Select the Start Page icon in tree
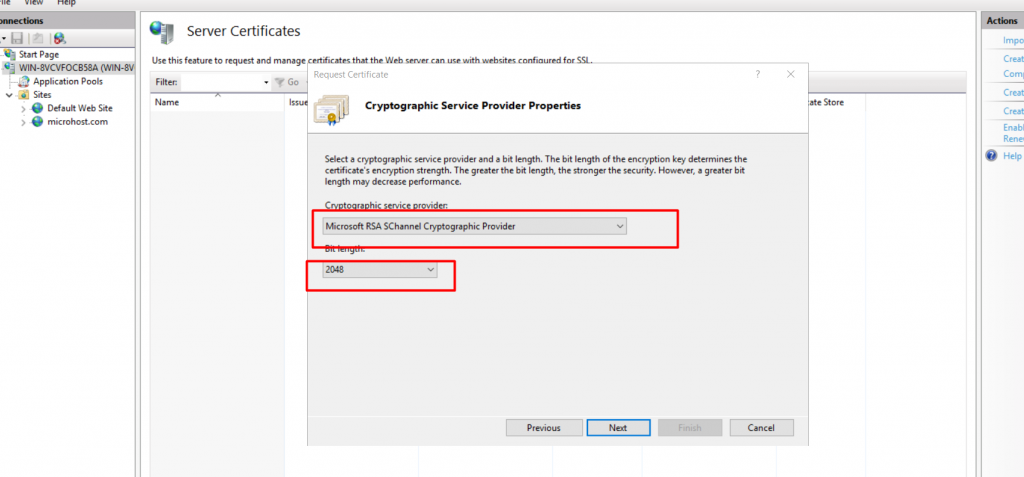The height and width of the screenshot is (477, 1024). 10,54
